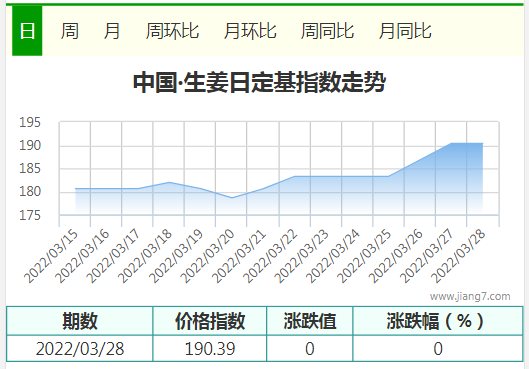Click the www.jiang7.com chart credit
This screenshot has width=529, height=369.
(470, 296)
